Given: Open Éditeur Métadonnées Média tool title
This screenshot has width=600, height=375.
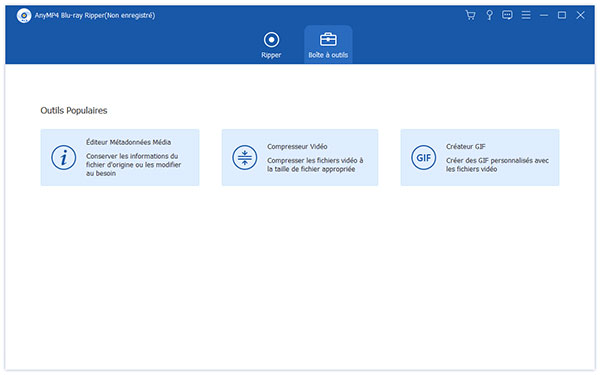Looking at the screenshot, I should pos(129,142).
